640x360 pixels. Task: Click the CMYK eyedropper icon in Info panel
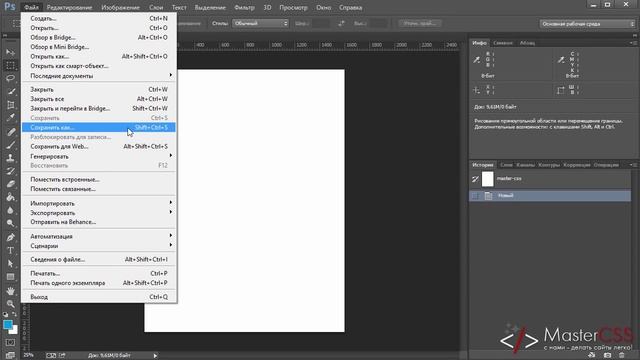tap(561, 60)
